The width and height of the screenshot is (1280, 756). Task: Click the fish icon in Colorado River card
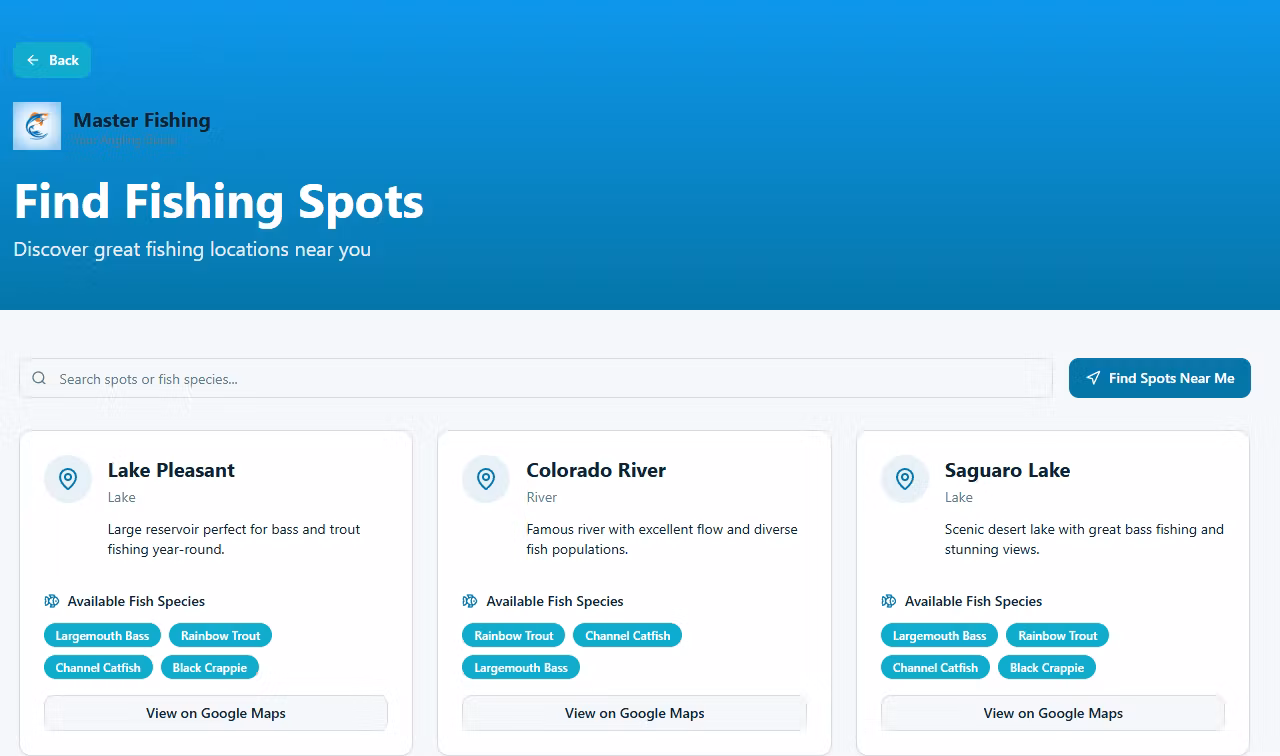point(470,601)
